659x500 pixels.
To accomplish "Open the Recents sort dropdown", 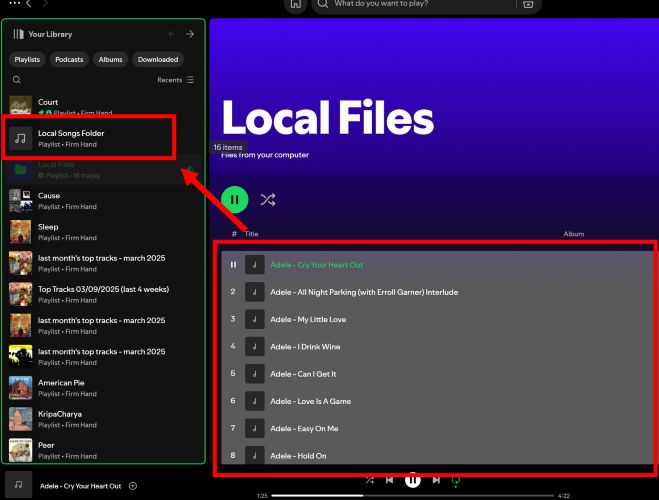I will coord(175,80).
